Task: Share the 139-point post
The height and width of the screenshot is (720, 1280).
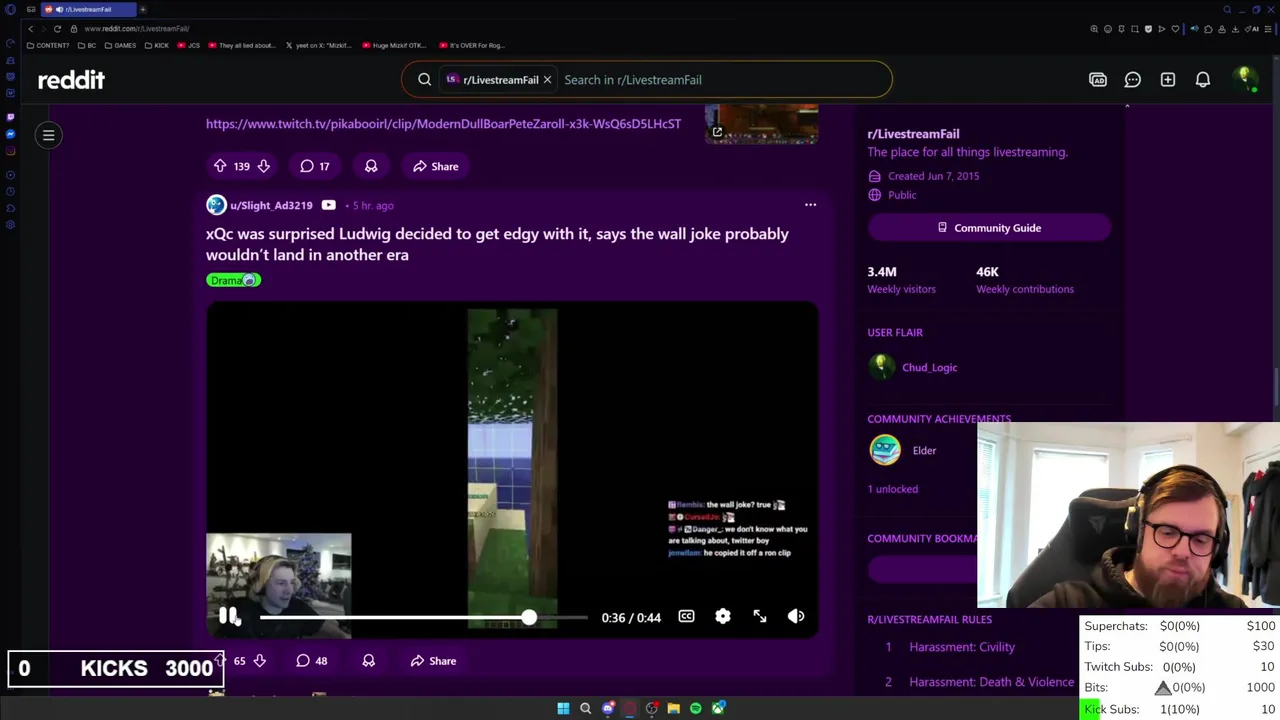Action: tap(435, 166)
